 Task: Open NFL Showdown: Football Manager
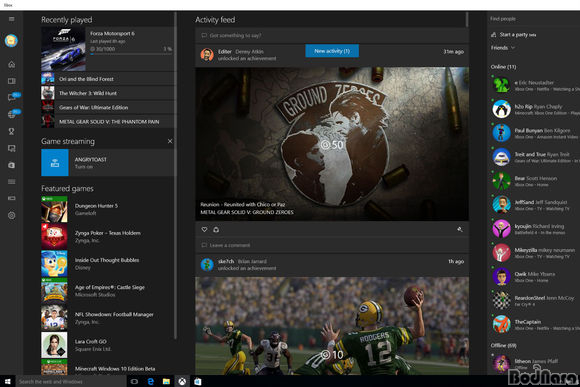tap(107, 318)
